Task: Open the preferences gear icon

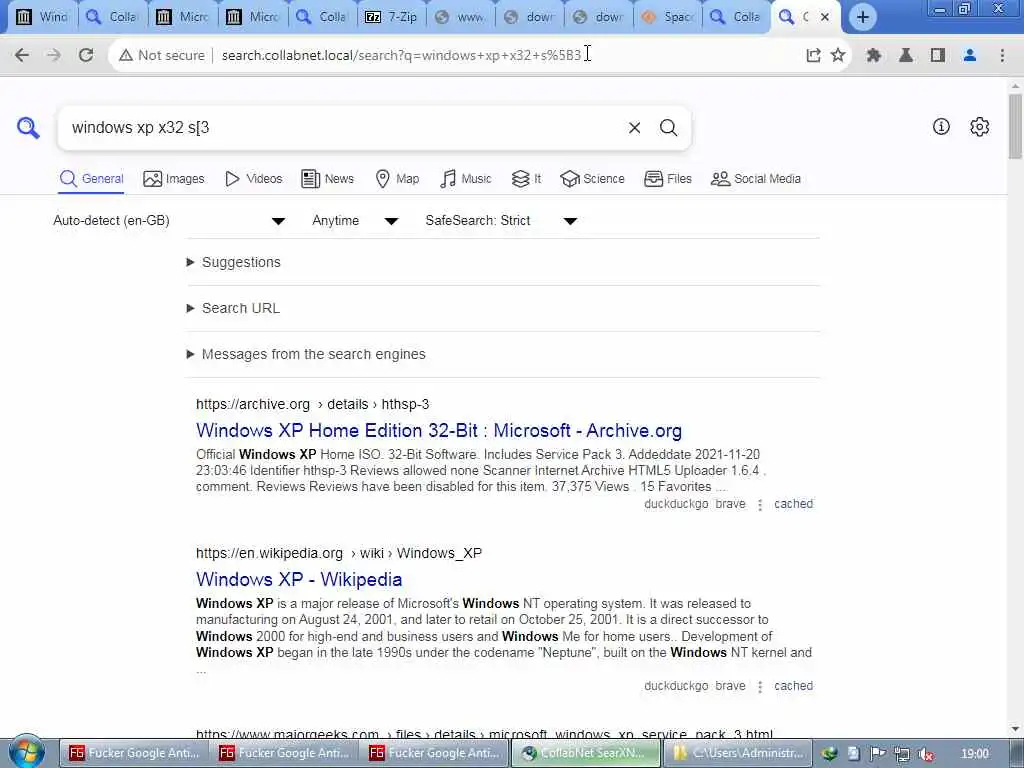Action: tap(980, 127)
